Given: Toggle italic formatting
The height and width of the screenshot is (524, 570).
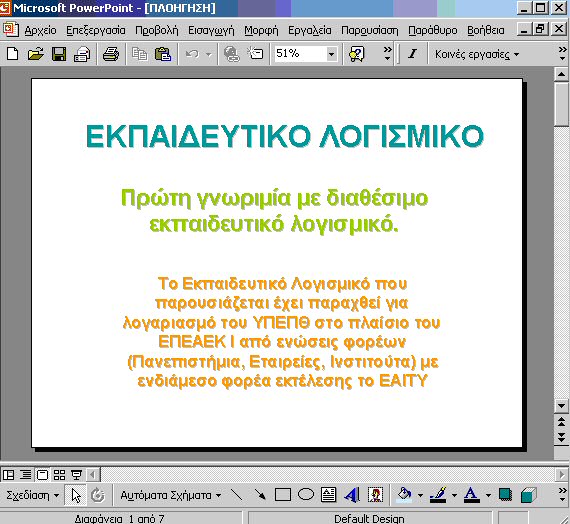Looking at the screenshot, I should pyautogui.click(x=412, y=54).
